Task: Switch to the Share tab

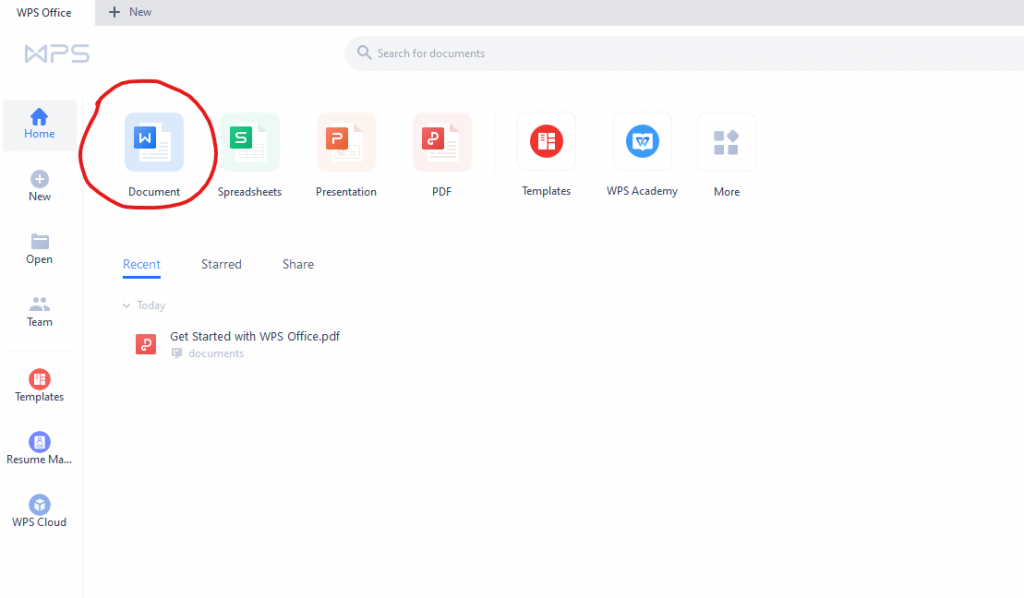Action: (298, 264)
